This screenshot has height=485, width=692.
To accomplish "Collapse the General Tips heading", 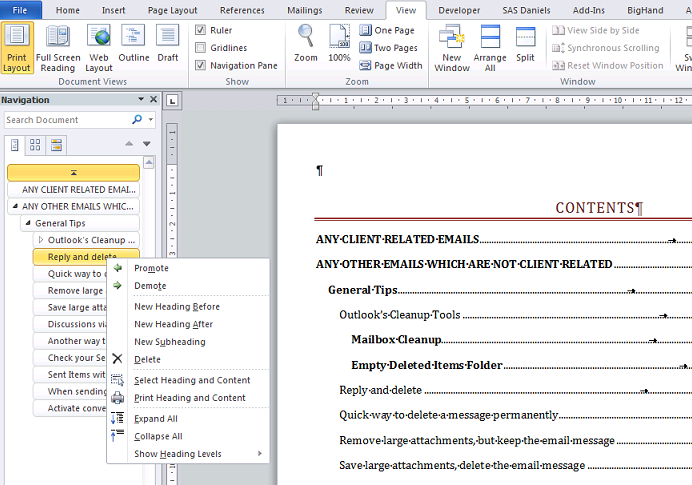I will point(26,223).
